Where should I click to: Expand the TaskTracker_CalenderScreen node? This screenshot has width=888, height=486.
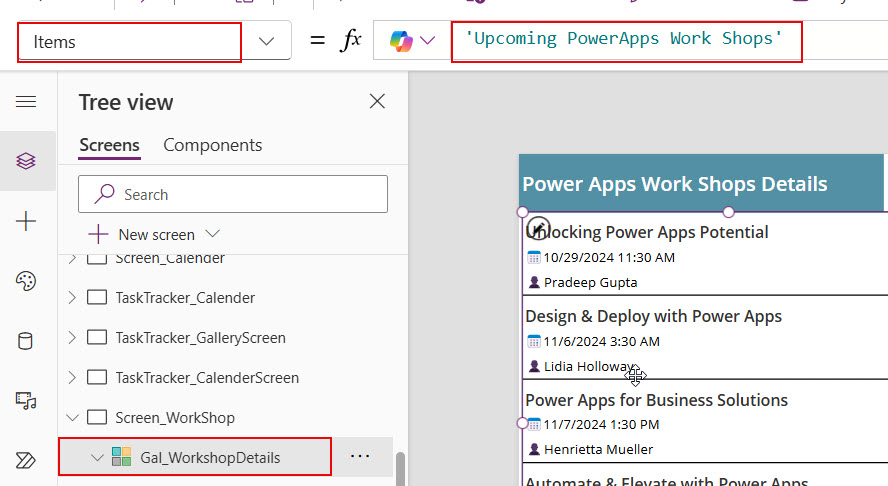(72, 377)
